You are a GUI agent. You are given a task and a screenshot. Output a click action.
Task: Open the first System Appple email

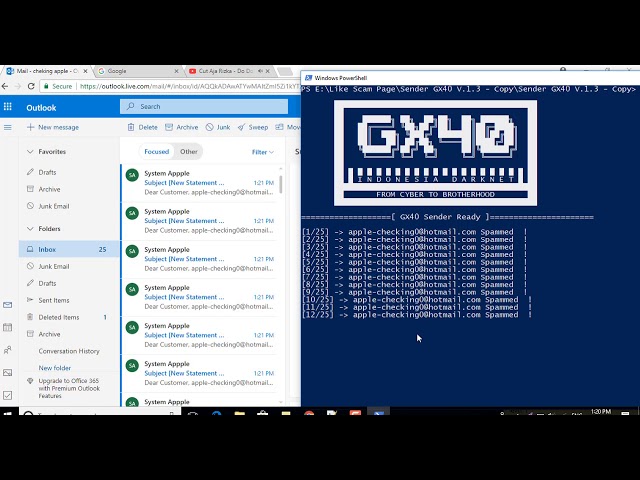coord(200,182)
